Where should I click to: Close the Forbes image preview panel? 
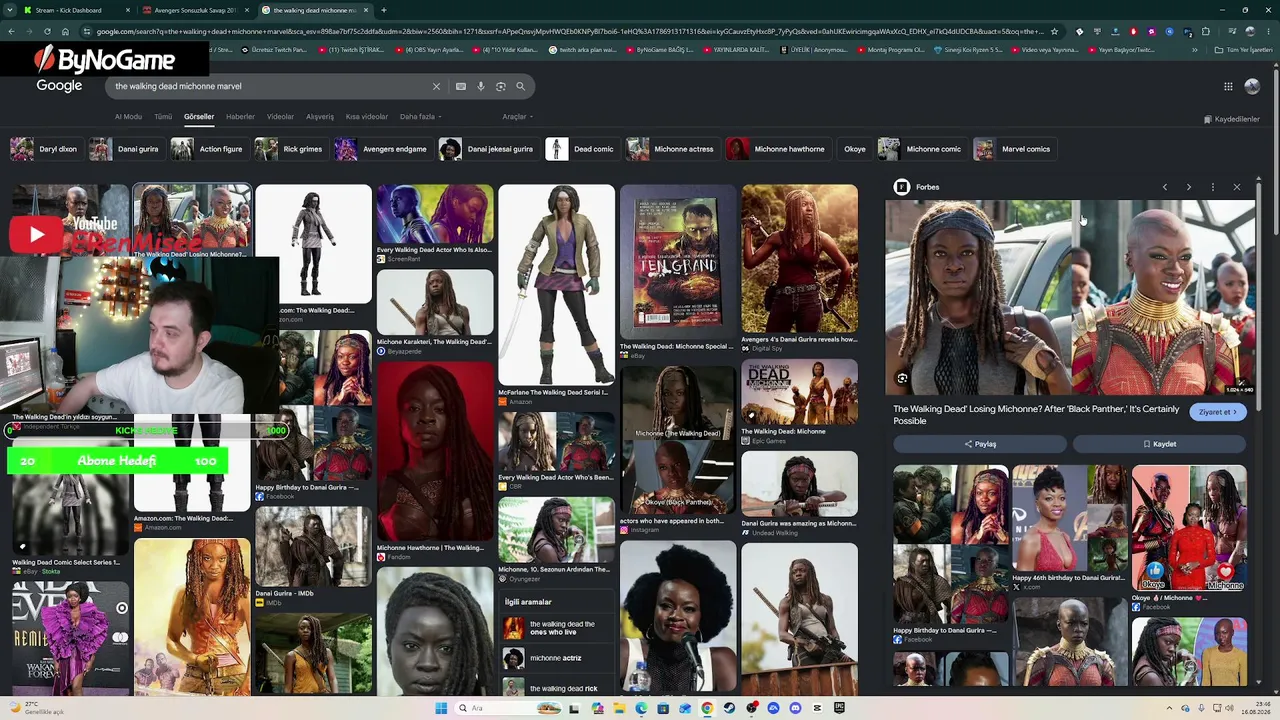click(1236, 187)
